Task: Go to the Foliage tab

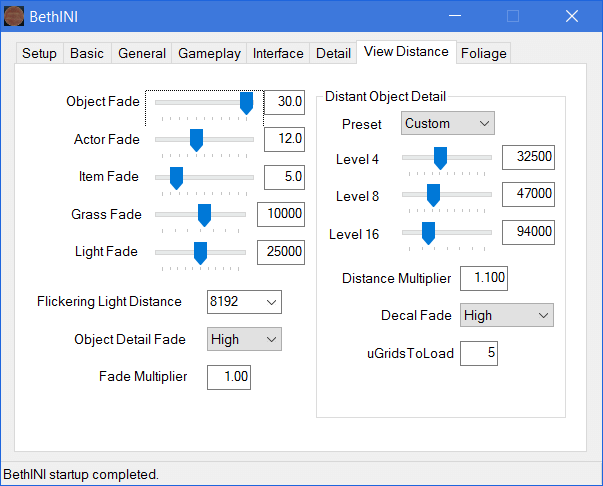Action: (483, 54)
